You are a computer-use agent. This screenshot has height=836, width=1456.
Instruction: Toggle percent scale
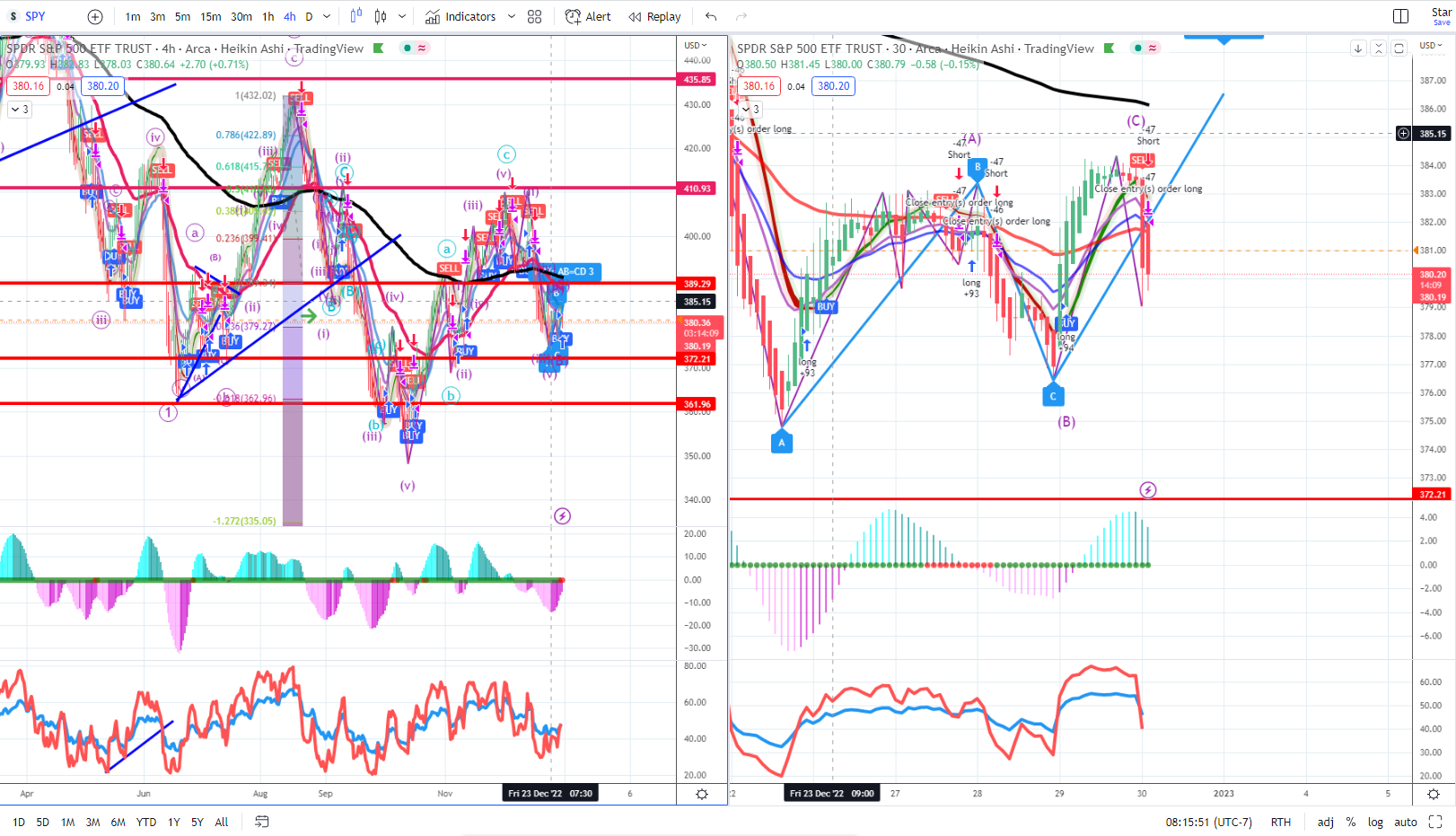[1351, 822]
